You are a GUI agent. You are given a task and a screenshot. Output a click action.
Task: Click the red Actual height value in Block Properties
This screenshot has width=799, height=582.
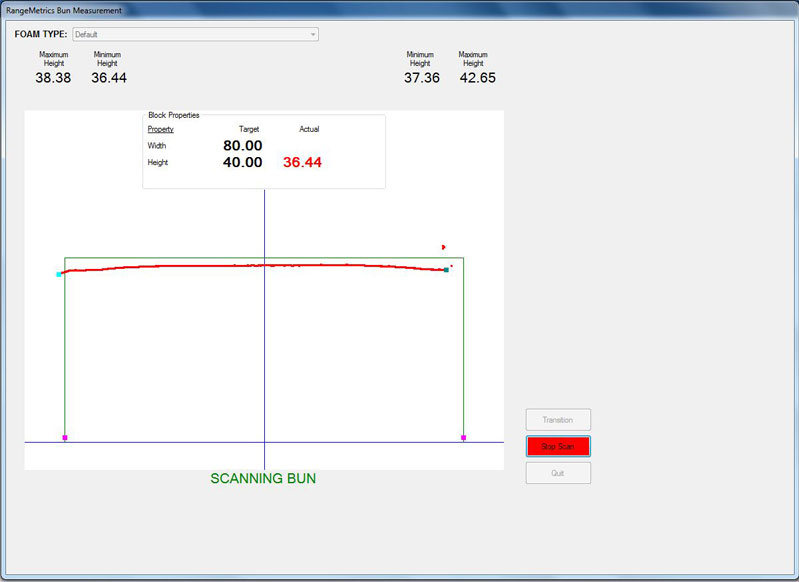pos(302,163)
